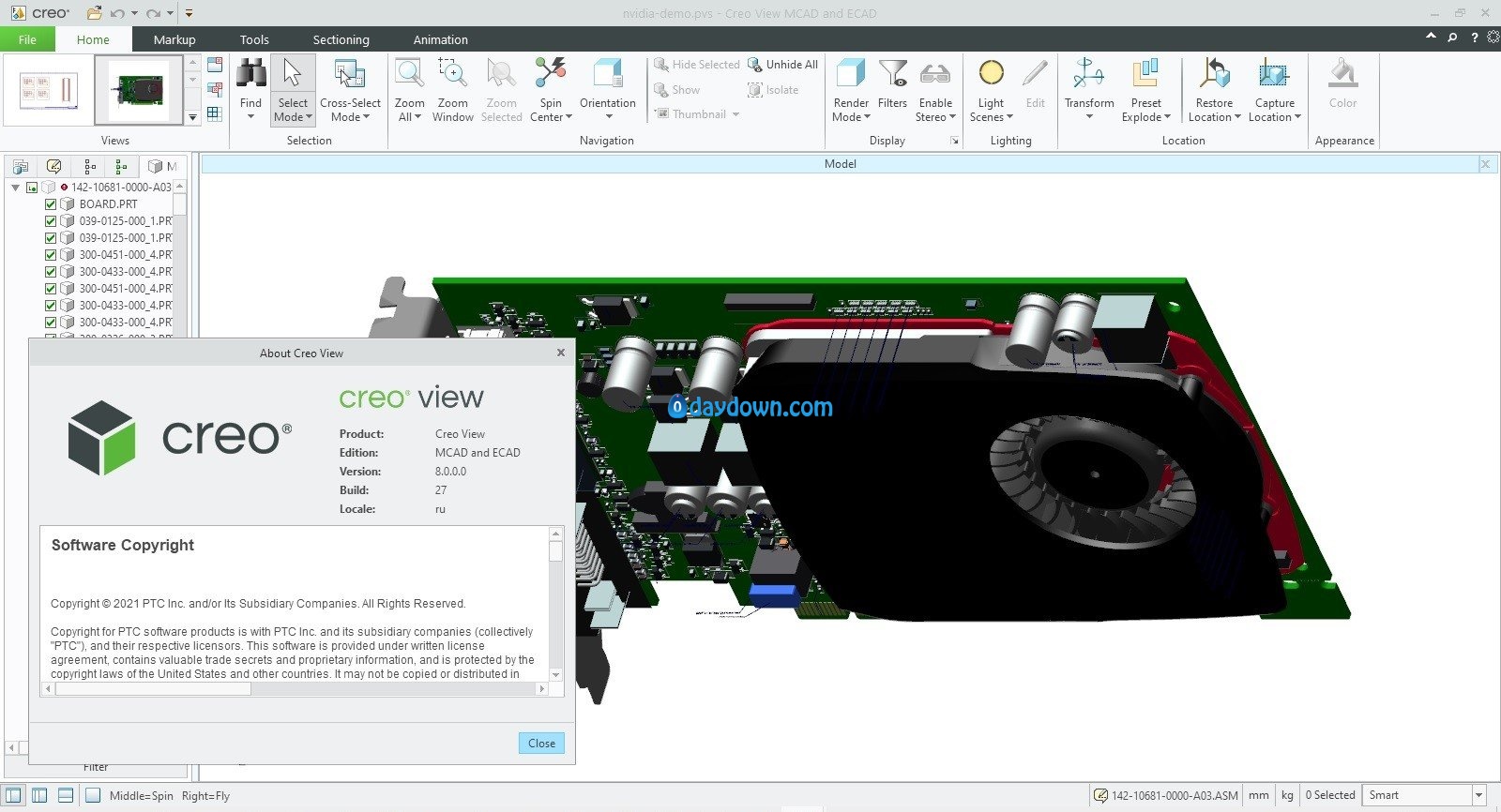Screen dimensions: 1501x812
Task: Open the Orientation cube tool
Action: (607, 74)
